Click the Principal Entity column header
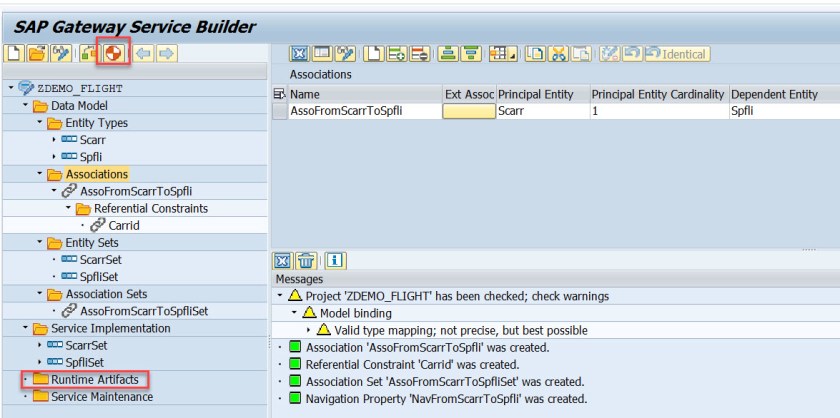The width and height of the screenshot is (840, 418). pos(543,94)
